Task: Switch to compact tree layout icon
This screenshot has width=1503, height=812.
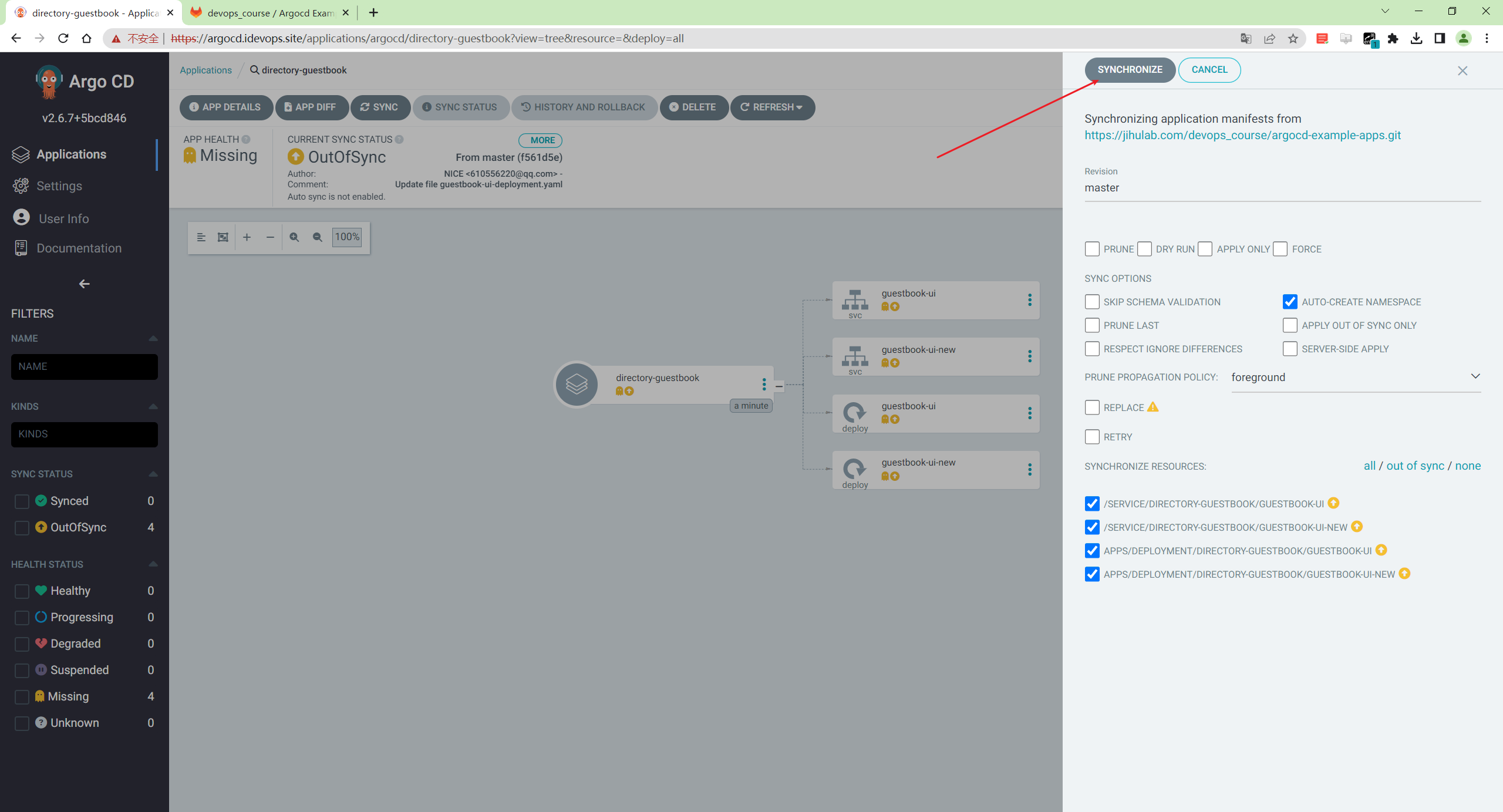Action: pos(201,237)
